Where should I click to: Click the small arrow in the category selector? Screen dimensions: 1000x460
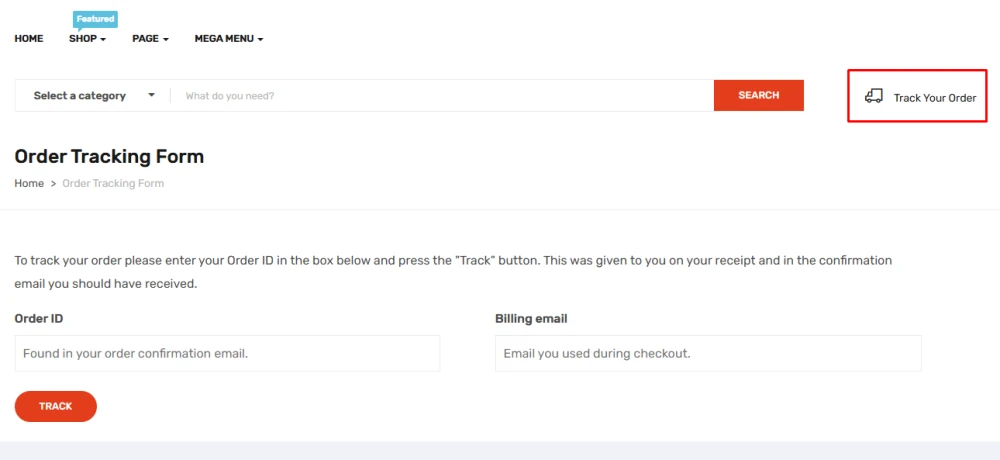pyautogui.click(x=152, y=96)
